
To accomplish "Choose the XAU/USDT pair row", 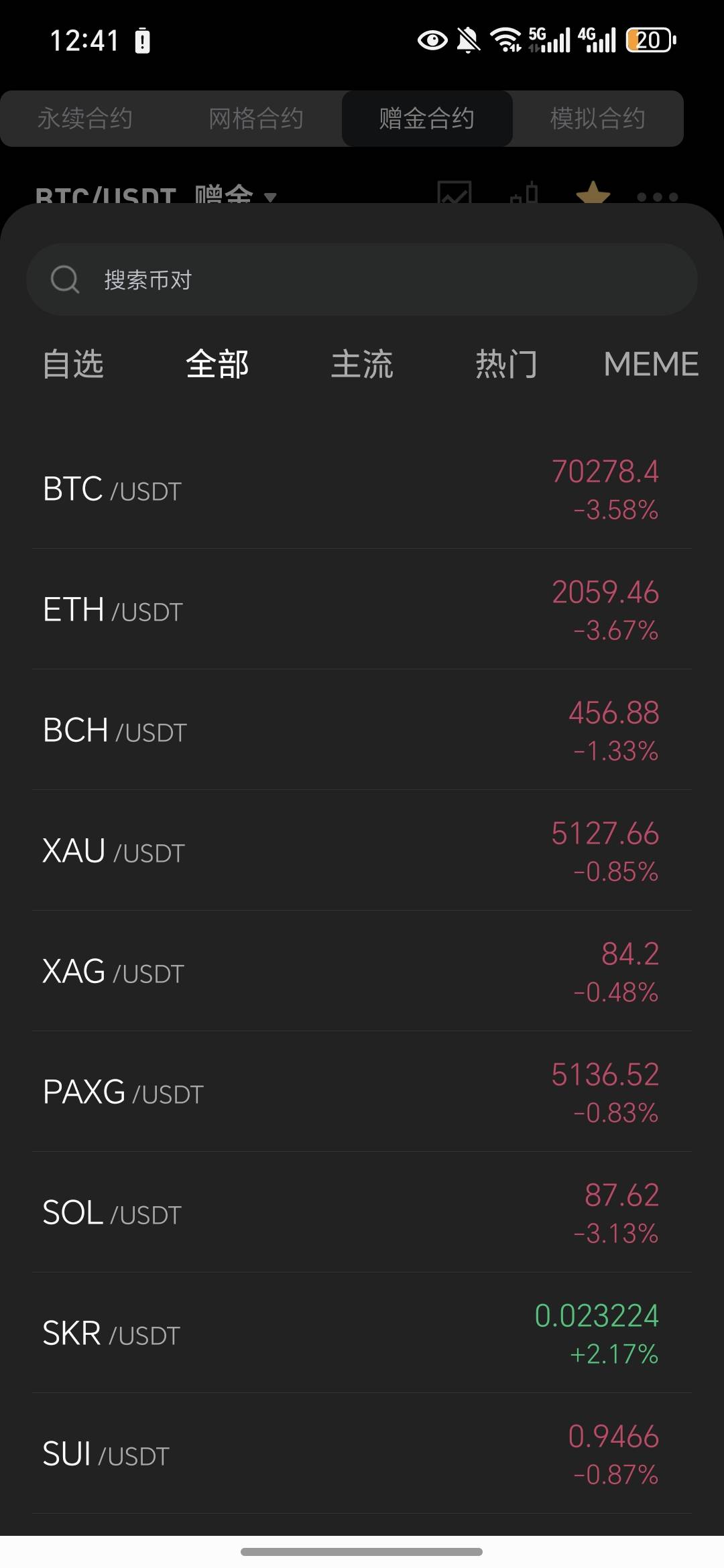I will pos(362,851).
